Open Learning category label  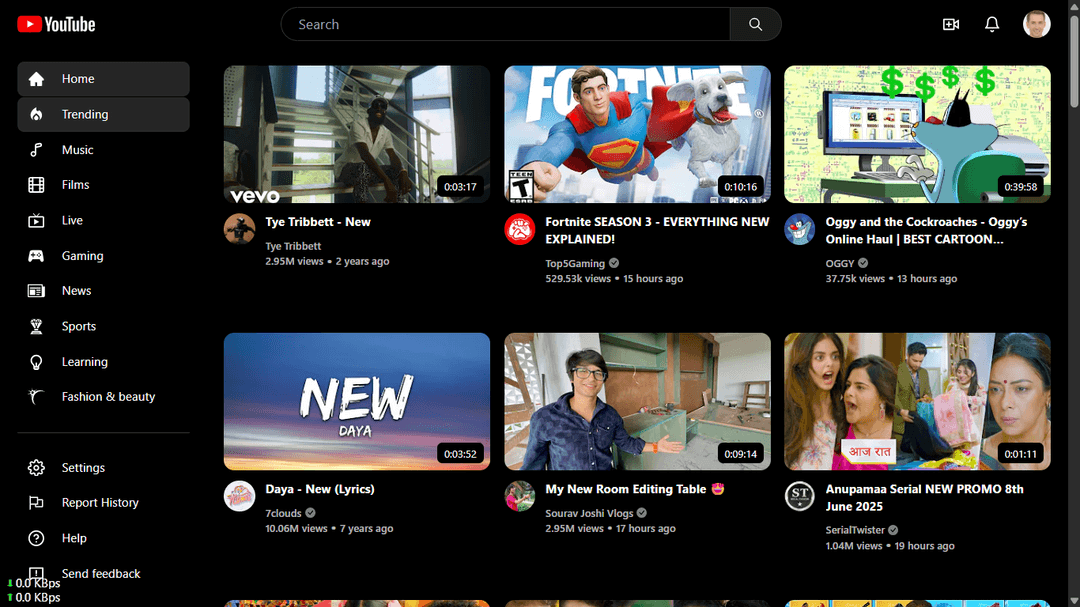[85, 362]
